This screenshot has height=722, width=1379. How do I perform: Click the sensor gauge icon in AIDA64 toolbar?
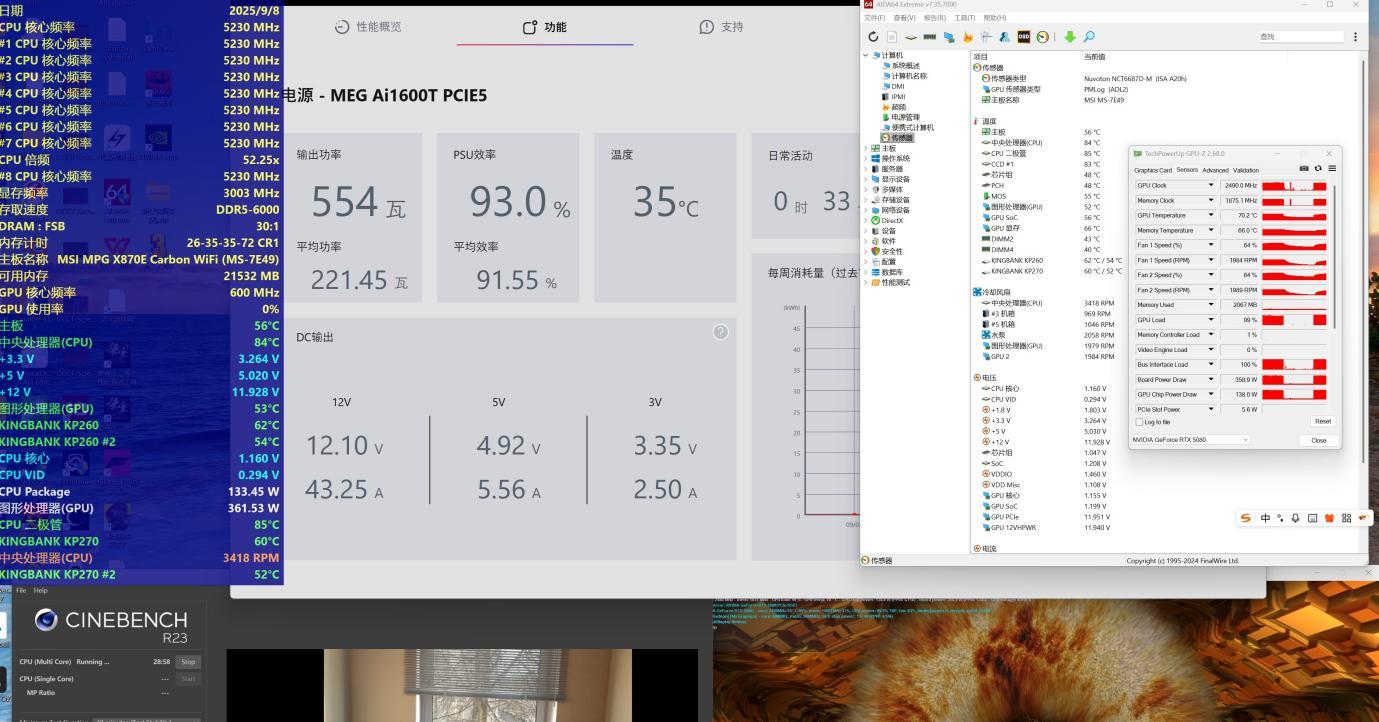[1043, 37]
